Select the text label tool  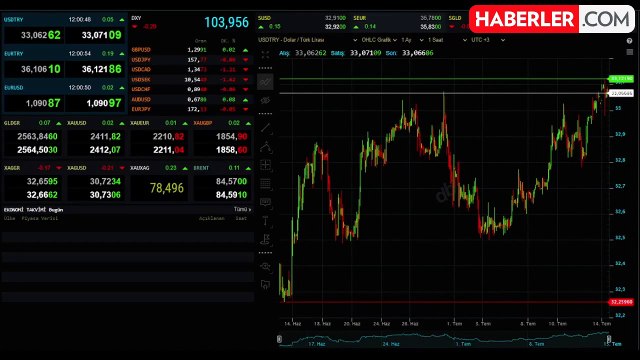click(x=265, y=221)
